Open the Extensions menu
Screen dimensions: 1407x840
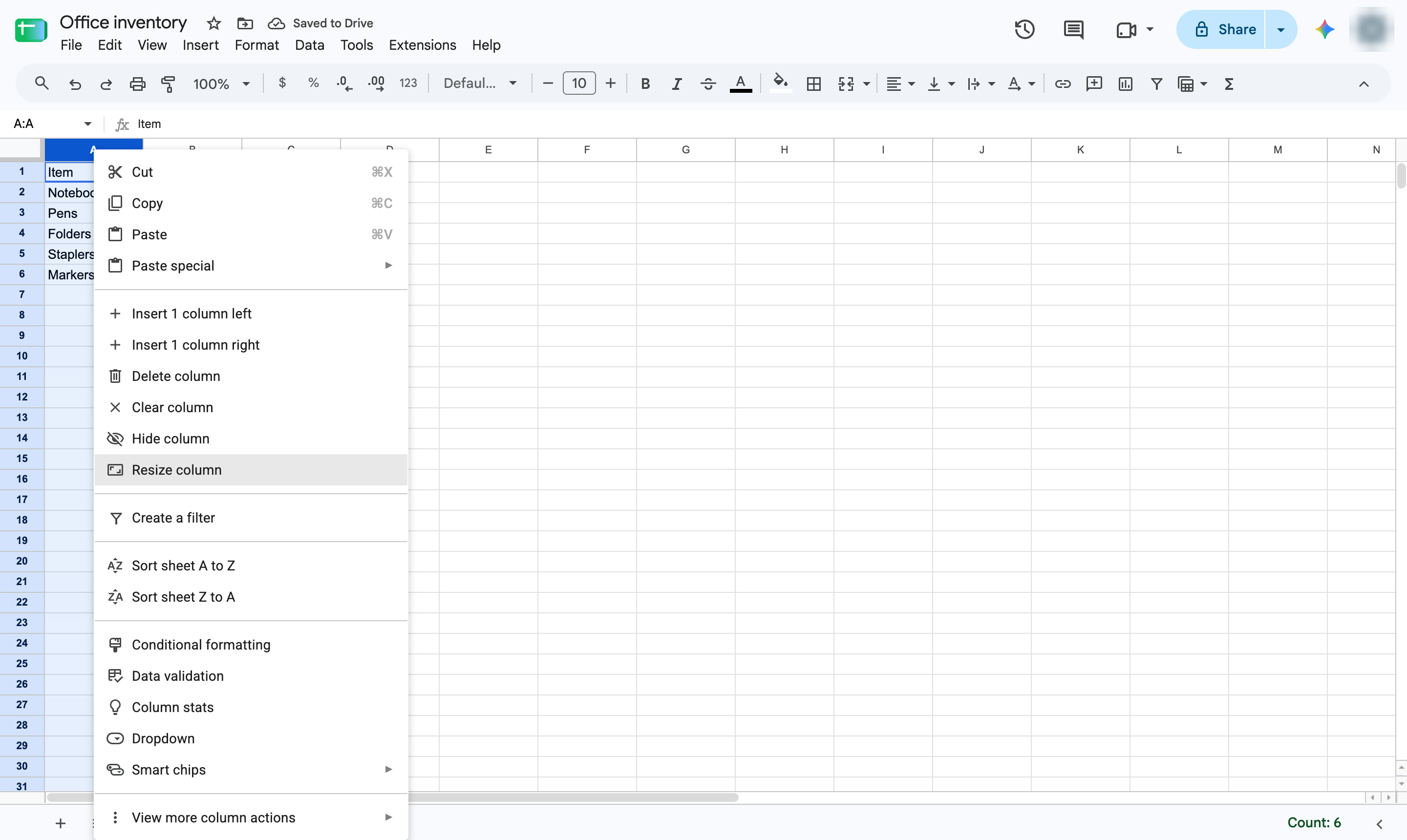tap(423, 45)
